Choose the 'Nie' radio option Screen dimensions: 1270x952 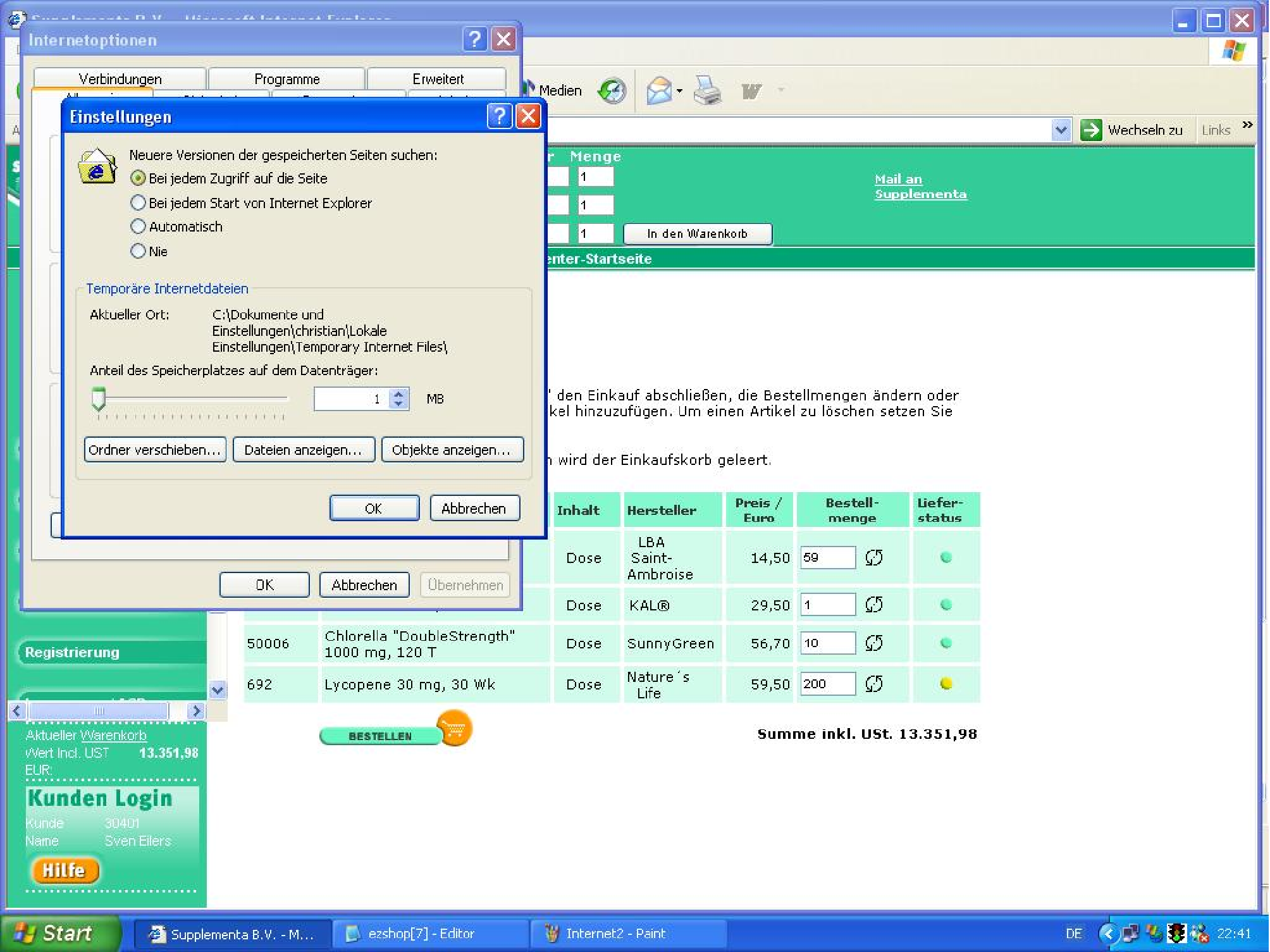[138, 251]
